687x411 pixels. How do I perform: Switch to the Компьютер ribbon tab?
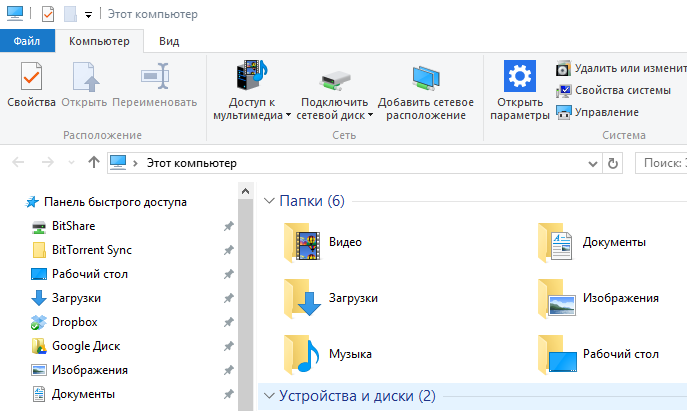click(x=99, y=41)
